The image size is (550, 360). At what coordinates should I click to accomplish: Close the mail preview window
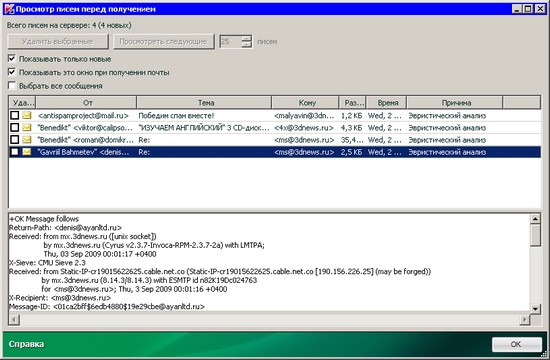click(x=540, y=9)
